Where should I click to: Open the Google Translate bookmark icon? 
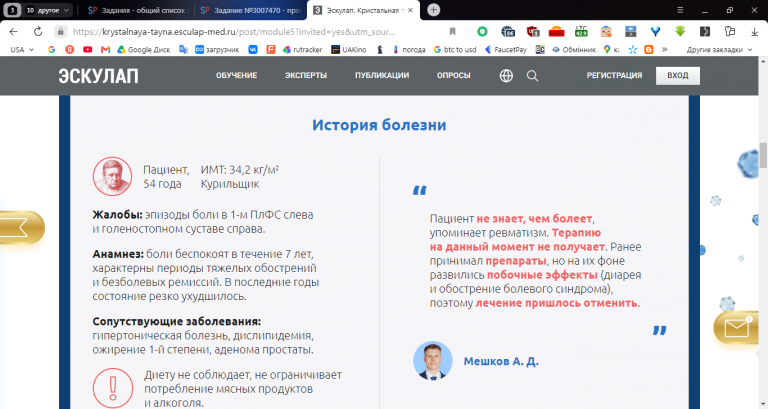[184, 49]
